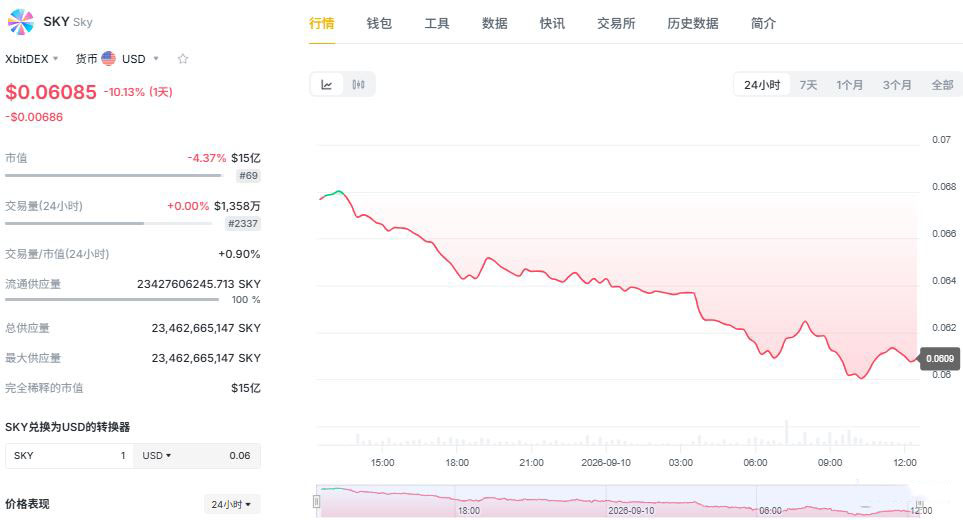Open the USD currency selector dropdown
This screenshot has height=520, width=963.
(141, 59)
